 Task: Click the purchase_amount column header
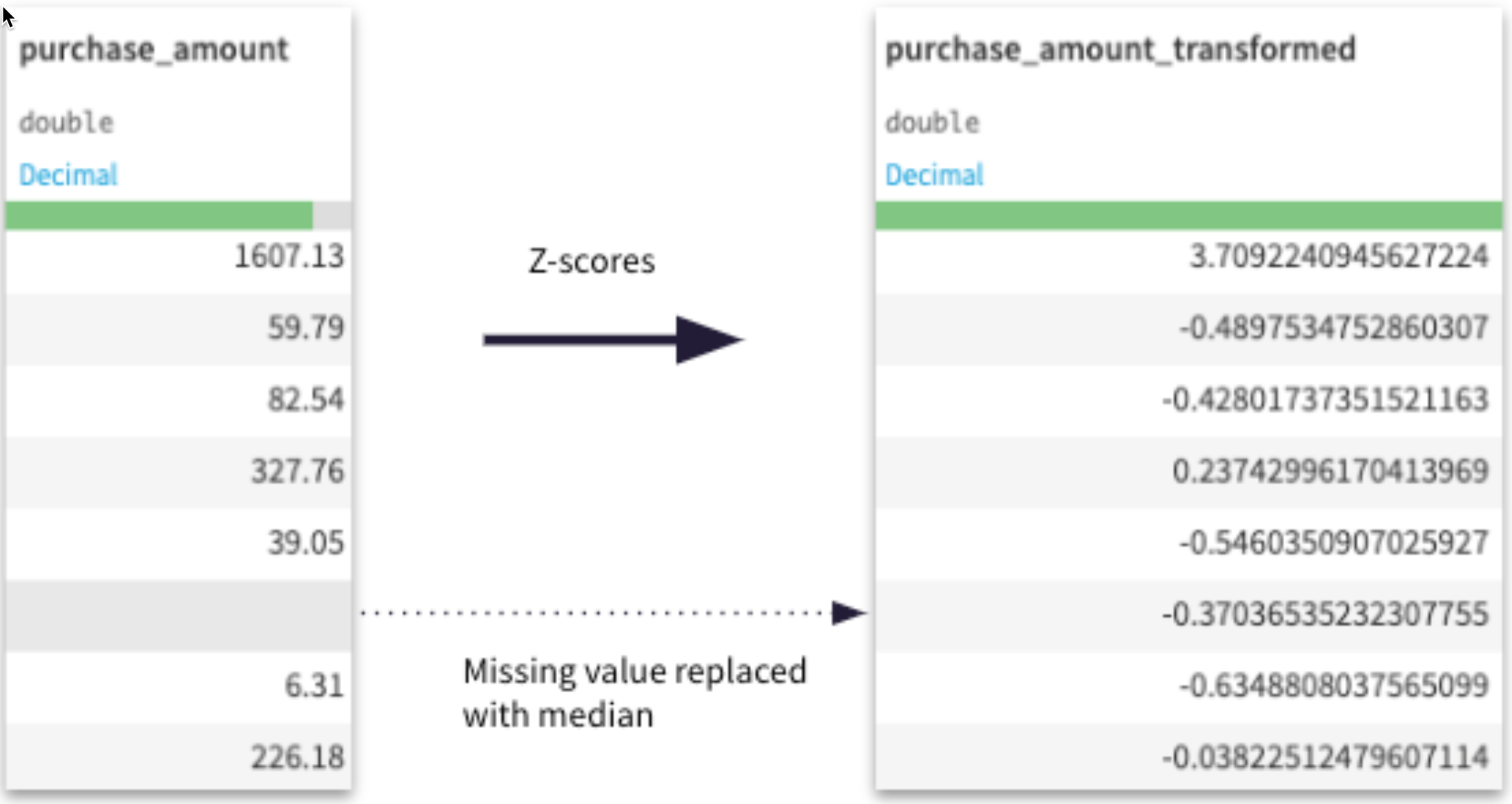[153, 50]
